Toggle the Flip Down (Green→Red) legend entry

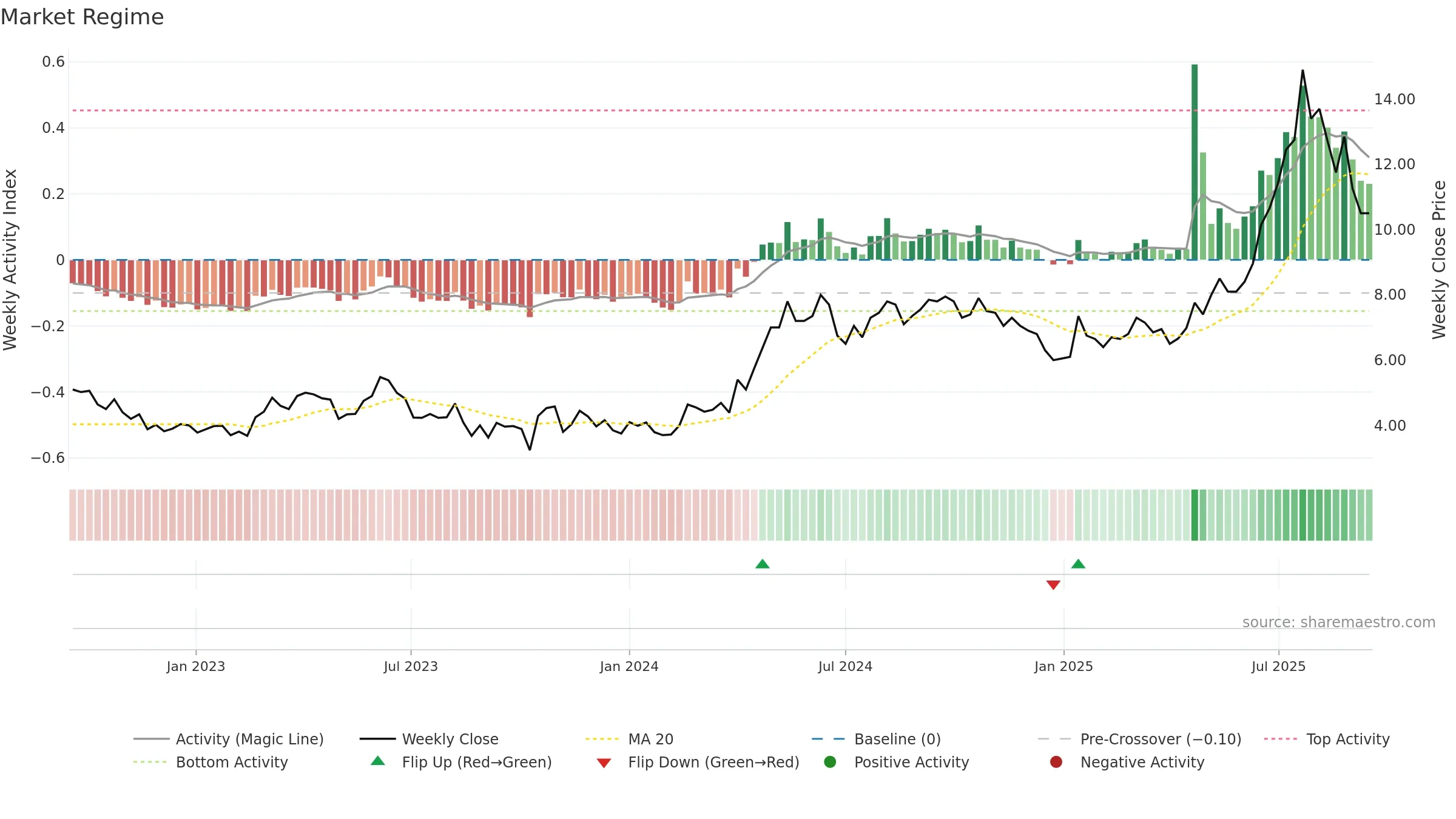(698, 762)
